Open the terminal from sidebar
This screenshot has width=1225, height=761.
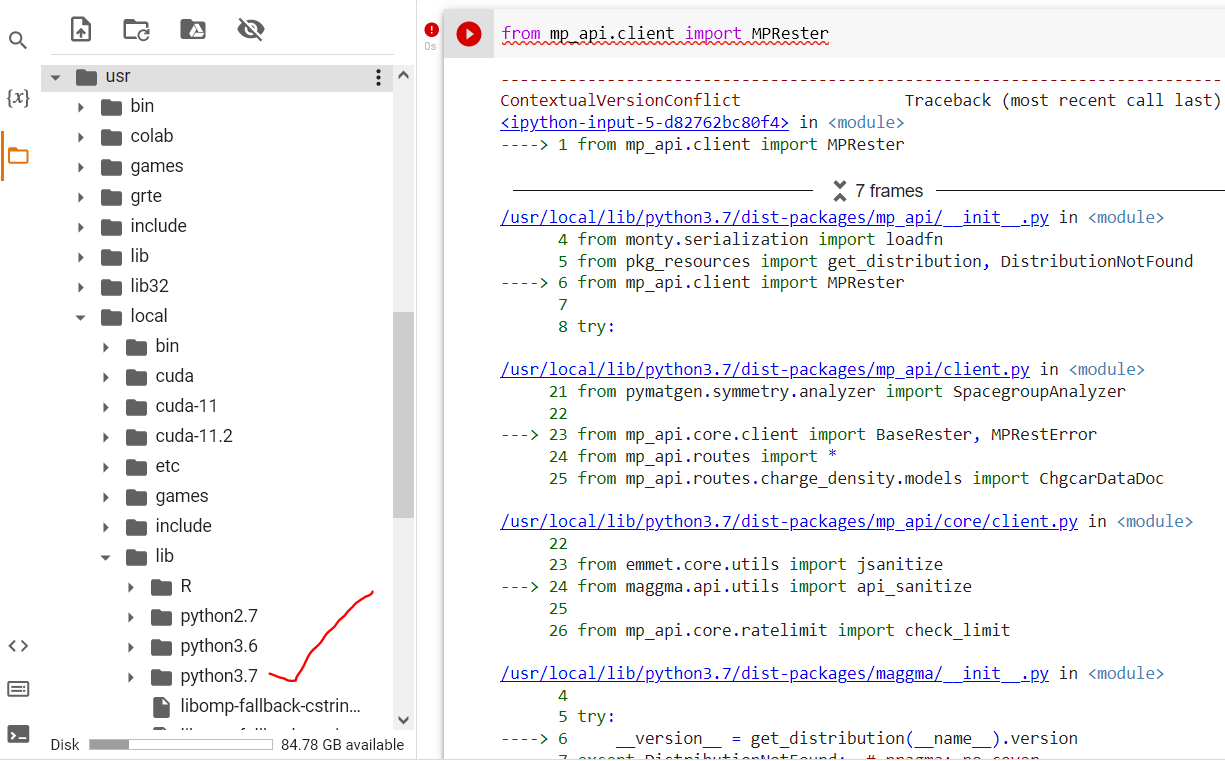point(18,735)
